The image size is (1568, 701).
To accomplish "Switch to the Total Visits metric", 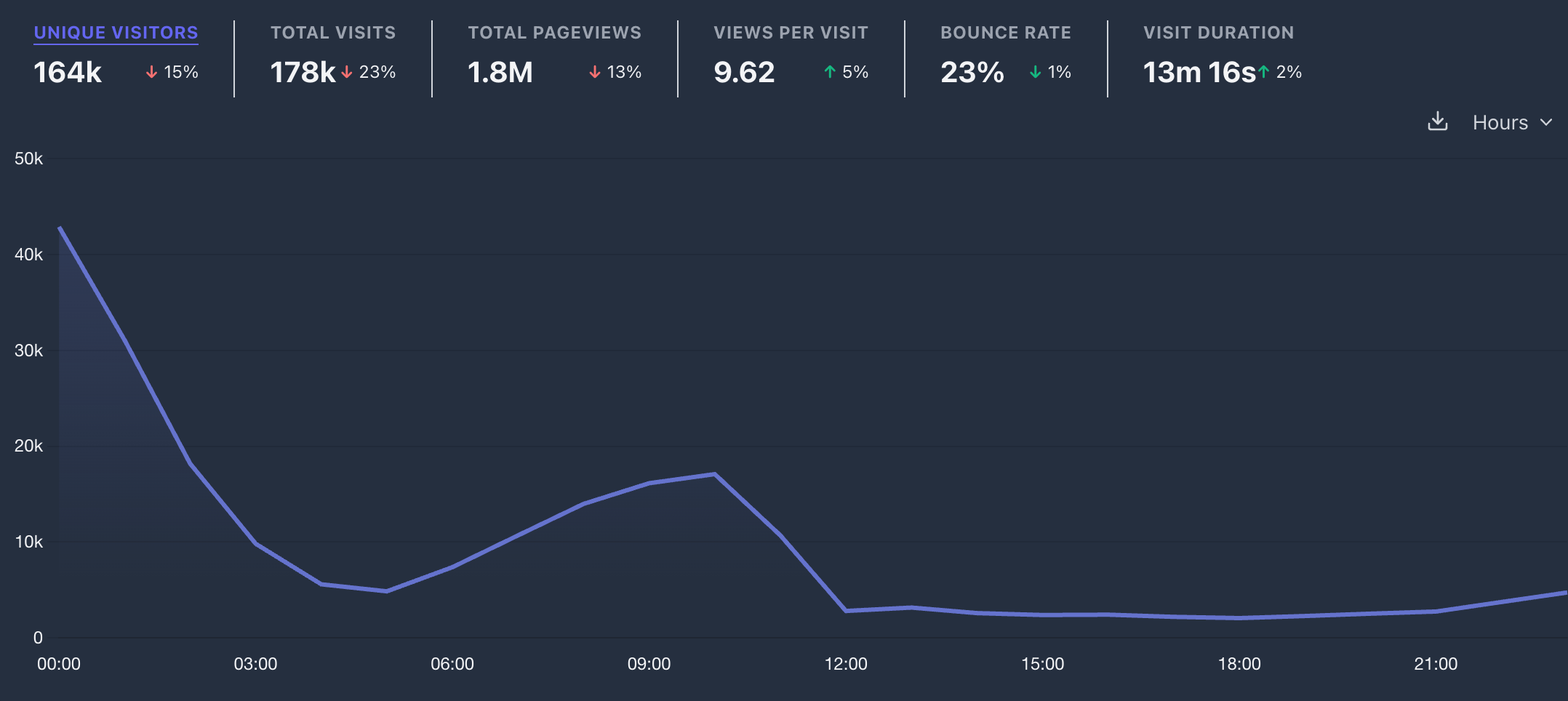I will [333, 33].
